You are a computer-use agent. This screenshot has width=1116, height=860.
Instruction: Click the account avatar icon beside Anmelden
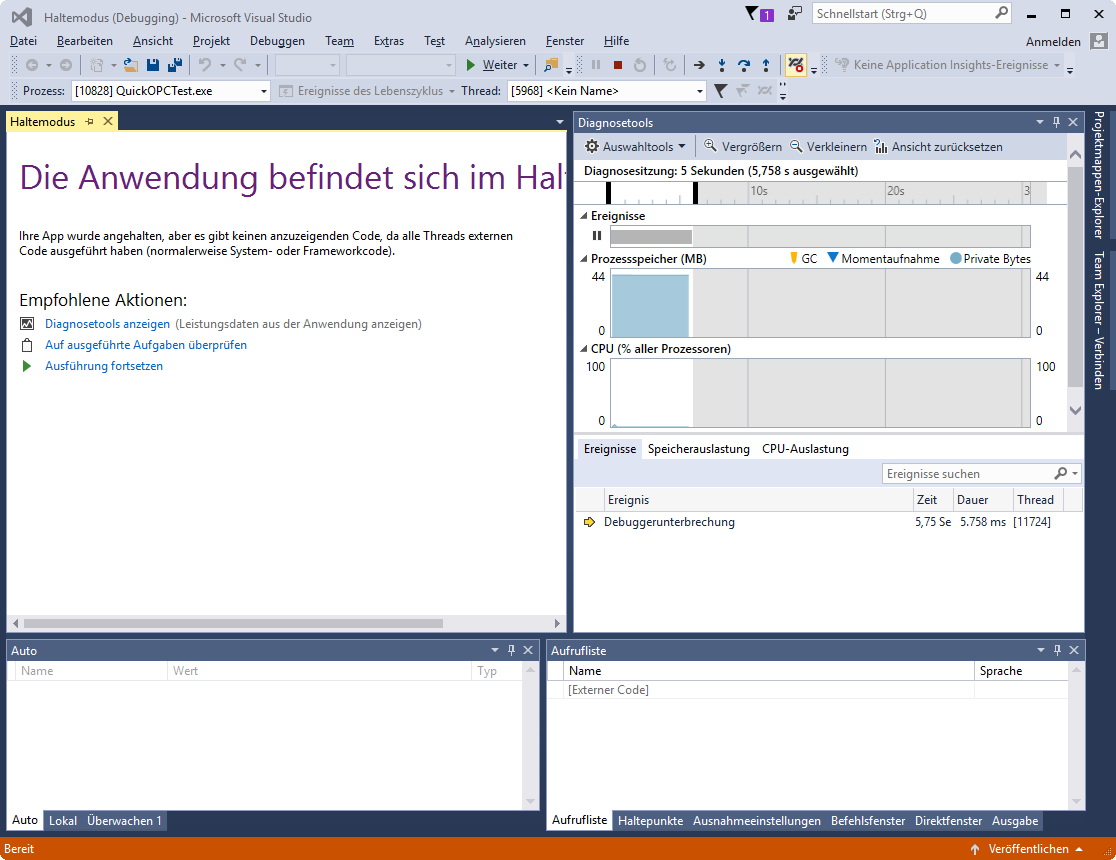coord(1099,41)
